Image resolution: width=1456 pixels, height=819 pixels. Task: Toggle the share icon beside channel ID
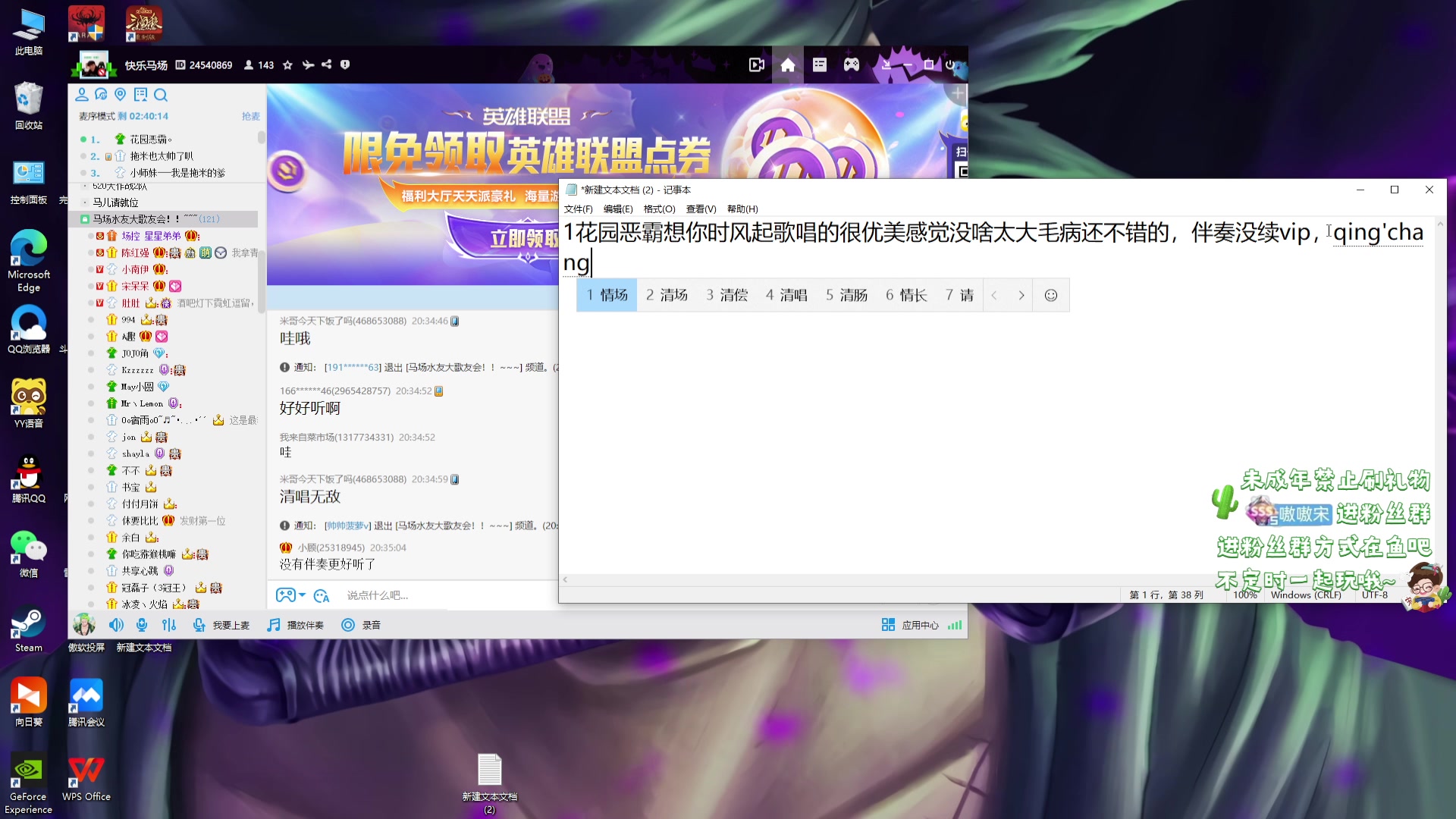click(x=327, y=65)
